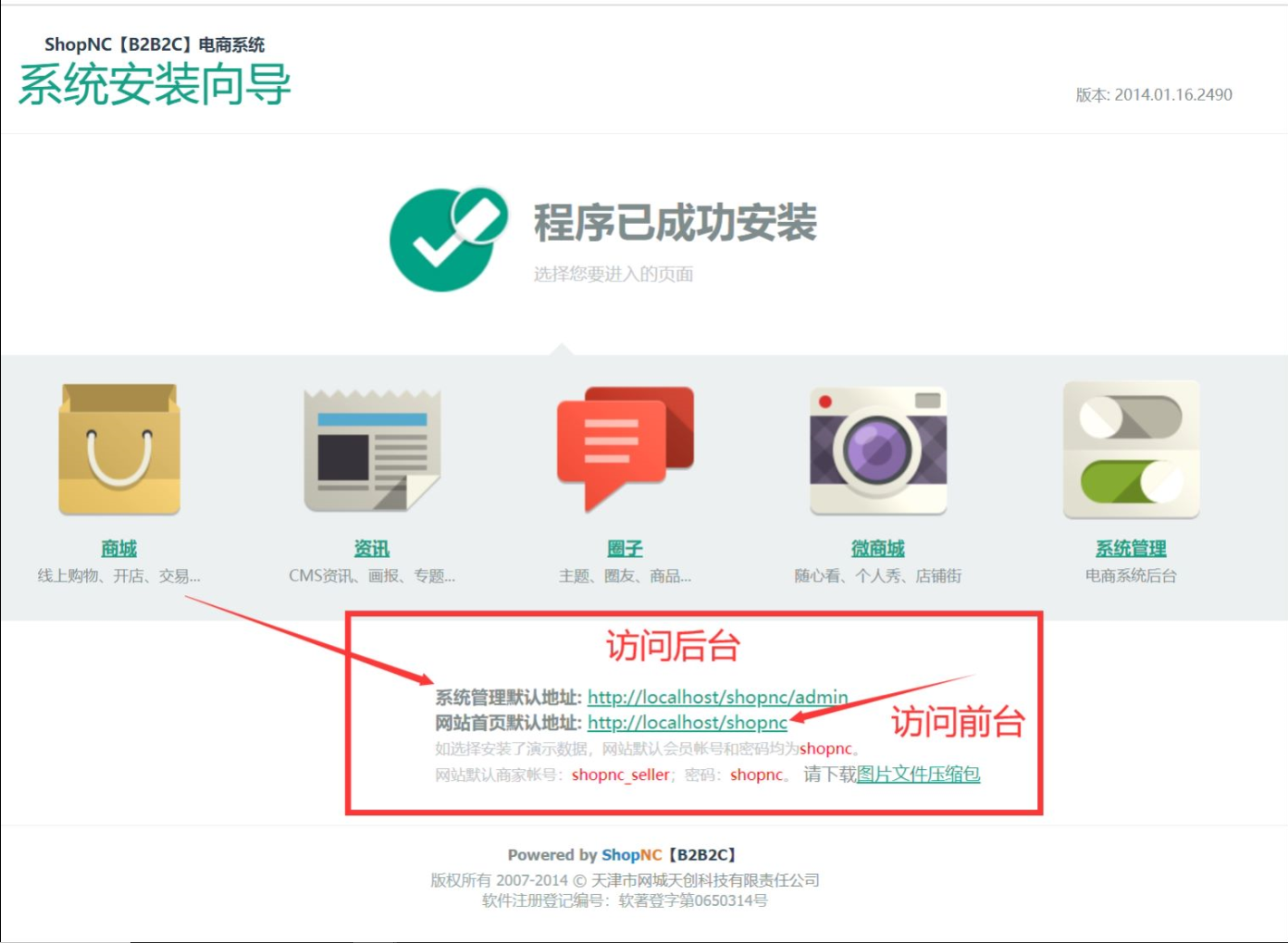Open the camera 微商城 icon
This screenshot has width=1288, height=943.
[878, 450]
